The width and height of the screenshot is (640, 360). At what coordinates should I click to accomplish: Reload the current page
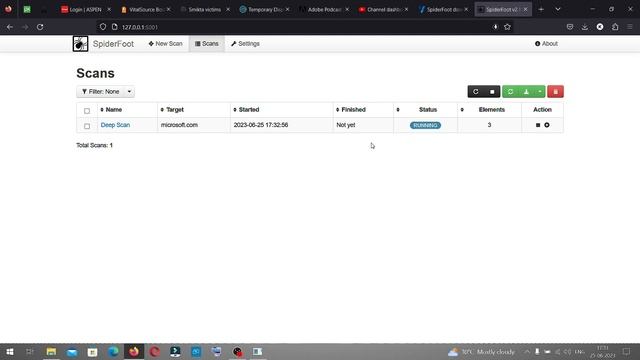coord(40,27)
